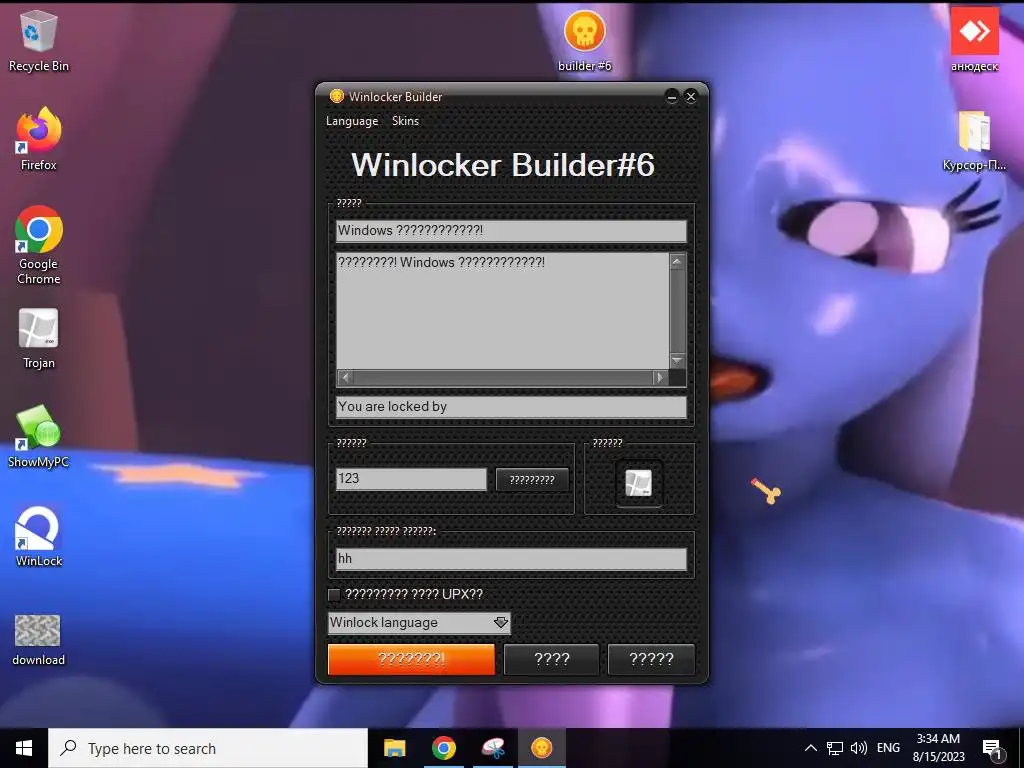This screenshot has height=768, width=1024.
Task: Click the taskbar search box
Action: tap(208, 748)
